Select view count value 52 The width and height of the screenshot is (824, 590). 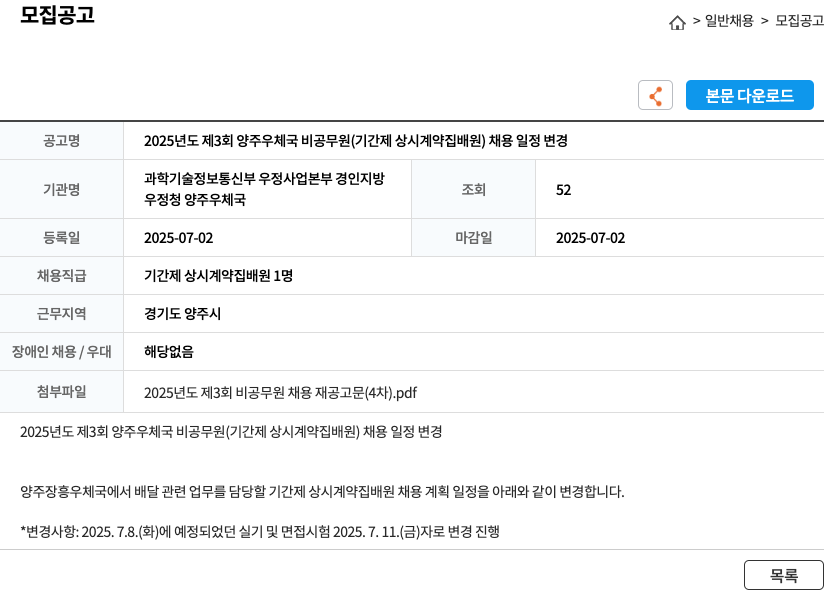[x=563, y=190]
